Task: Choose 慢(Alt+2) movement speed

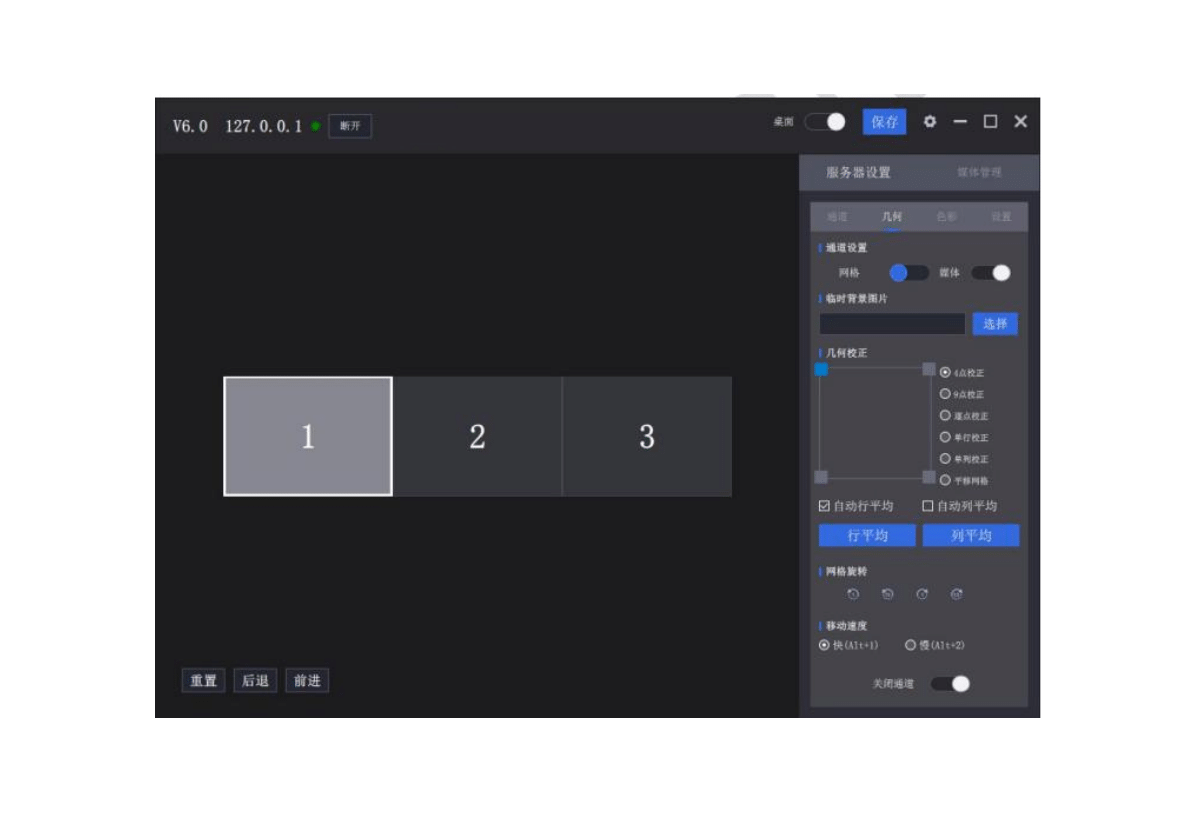Action: (910, 645)
